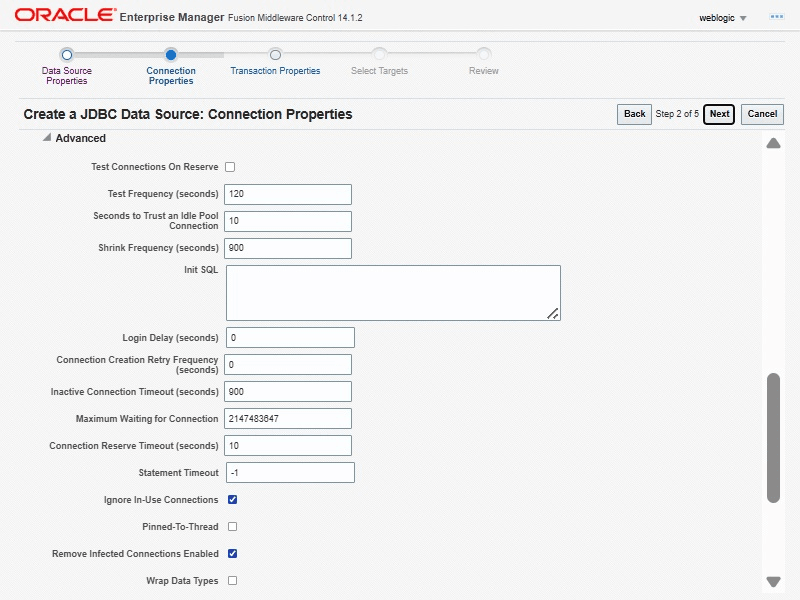This screenshot has width=800, height=600.
Task: Uncheck Ignore In-Use Connections
Action: 232,500
